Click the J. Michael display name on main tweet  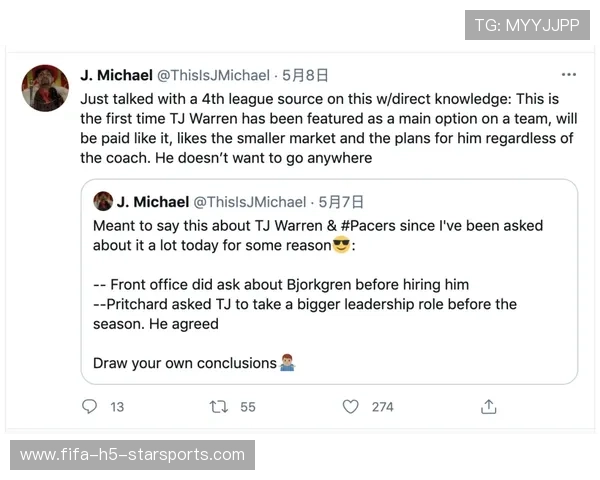pyautogui.click(x=116, y=75)
